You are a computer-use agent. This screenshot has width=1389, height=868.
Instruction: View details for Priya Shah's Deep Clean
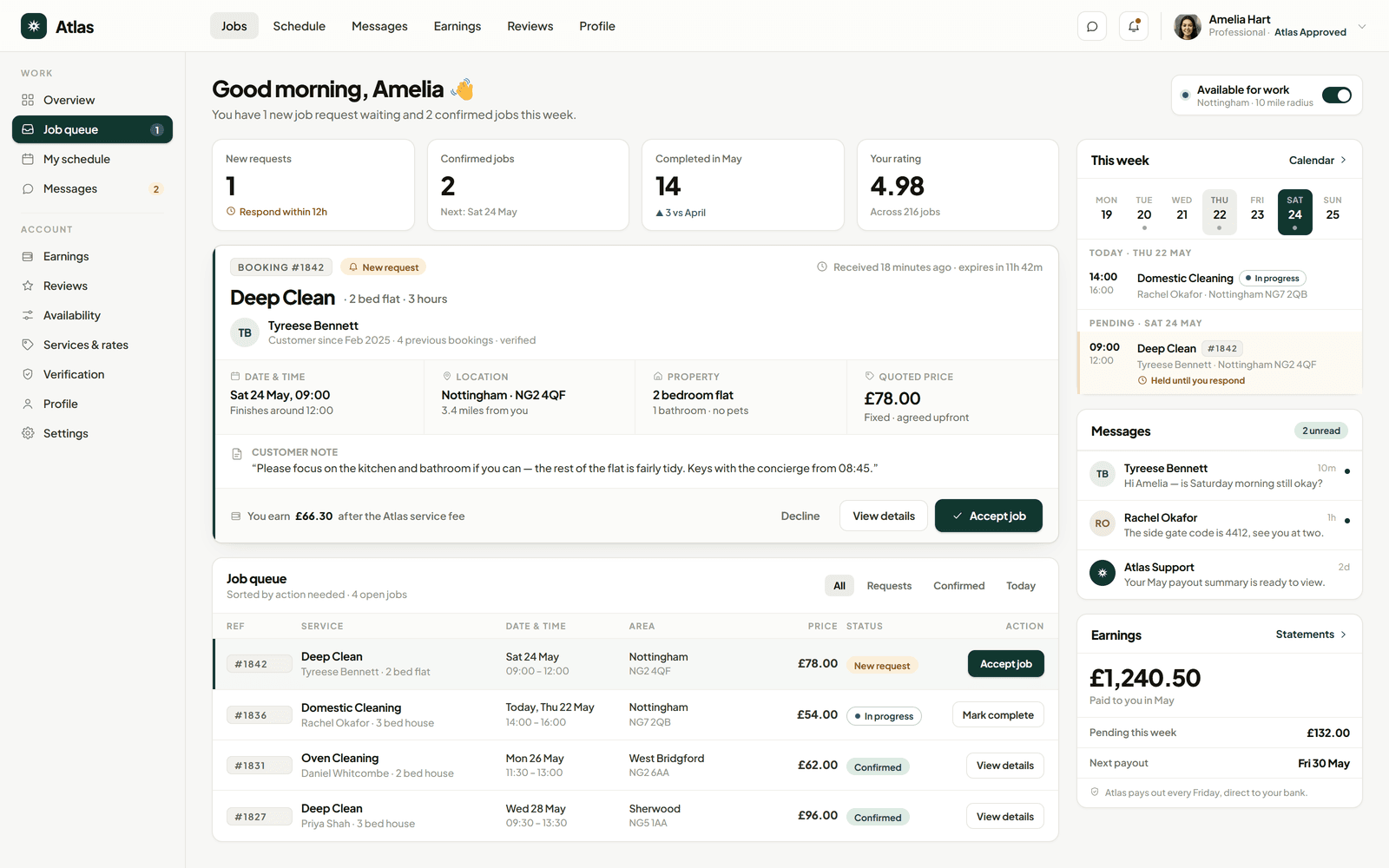click(x=1005, y=816)
